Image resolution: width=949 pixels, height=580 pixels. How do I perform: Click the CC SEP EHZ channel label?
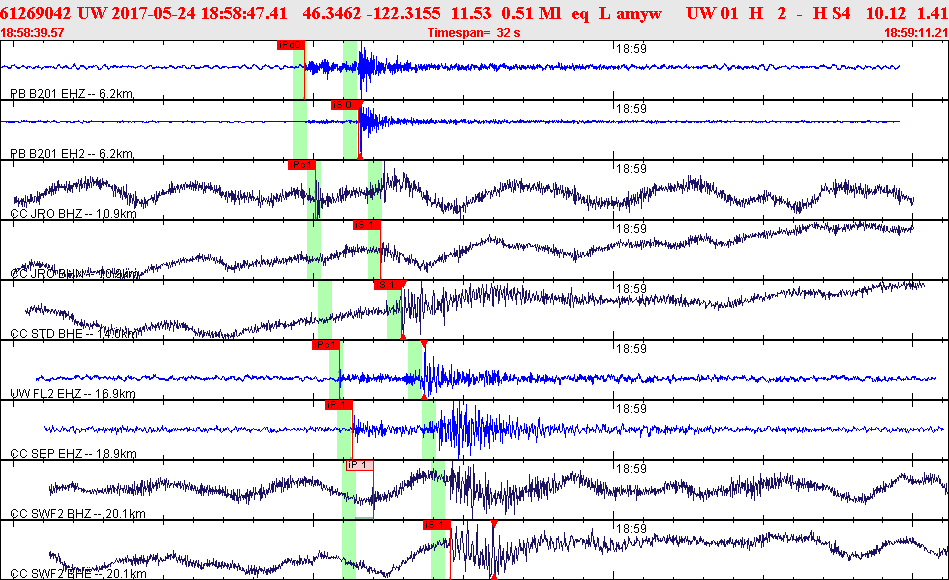(x=73, y=453)
